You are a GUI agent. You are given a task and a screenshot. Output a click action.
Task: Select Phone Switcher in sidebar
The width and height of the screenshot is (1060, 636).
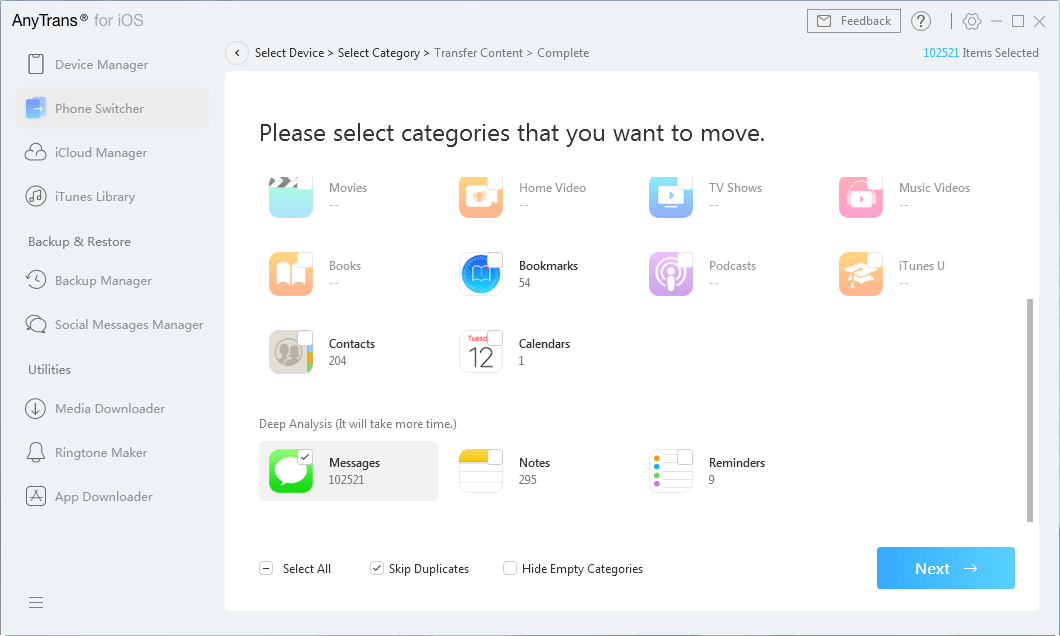[112, 108]
